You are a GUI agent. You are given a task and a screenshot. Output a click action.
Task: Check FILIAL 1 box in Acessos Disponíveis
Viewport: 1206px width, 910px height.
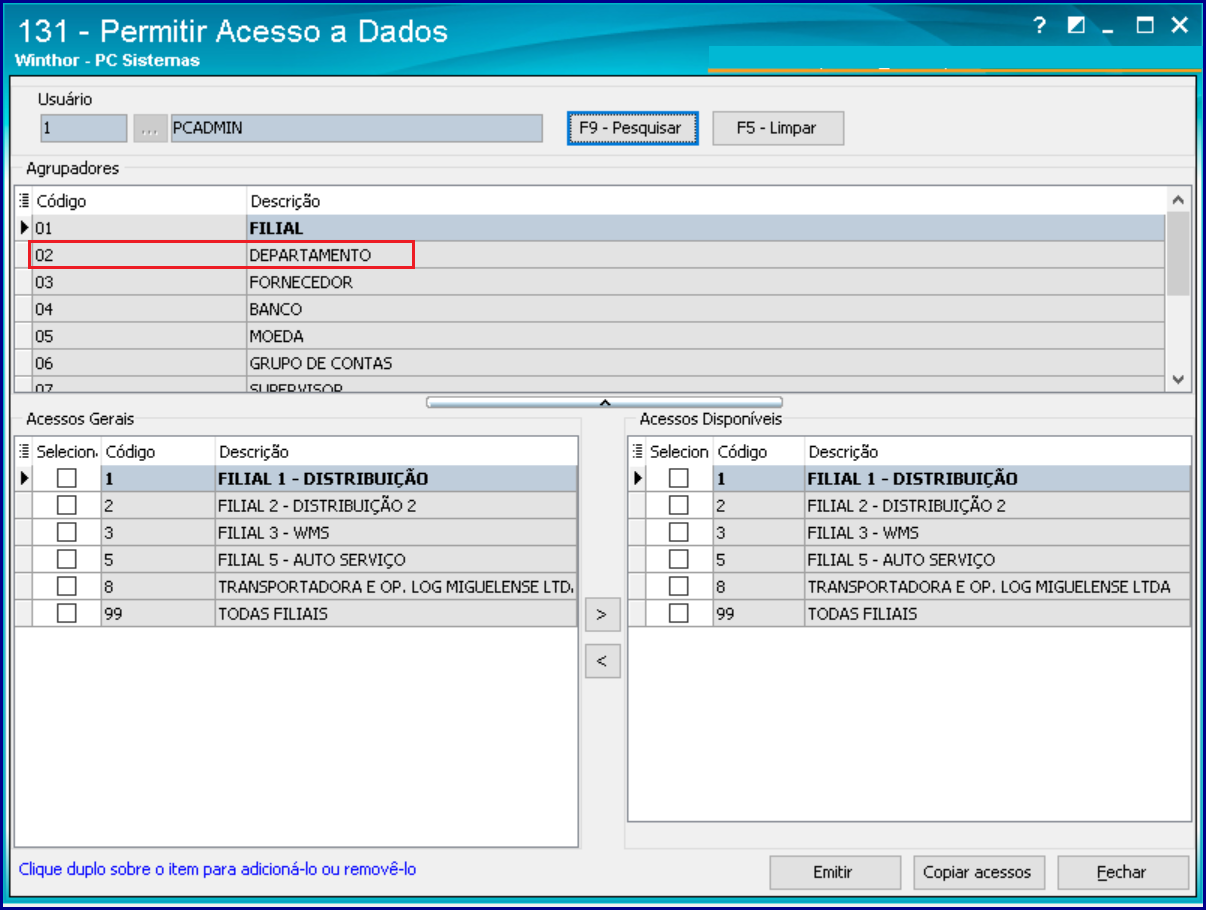click(679, 479)
